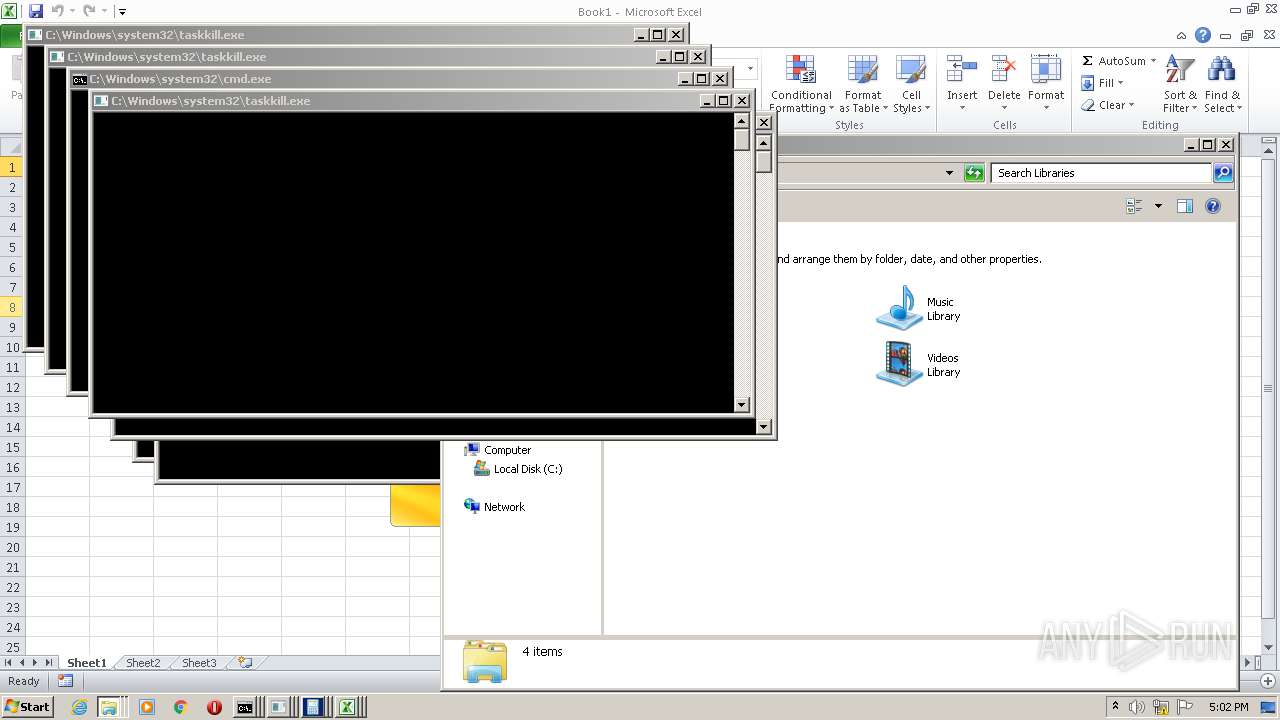Launch Internet Explorer from taskbar
The height and width of the screenshot is (720, 1280).
[79, 707]
